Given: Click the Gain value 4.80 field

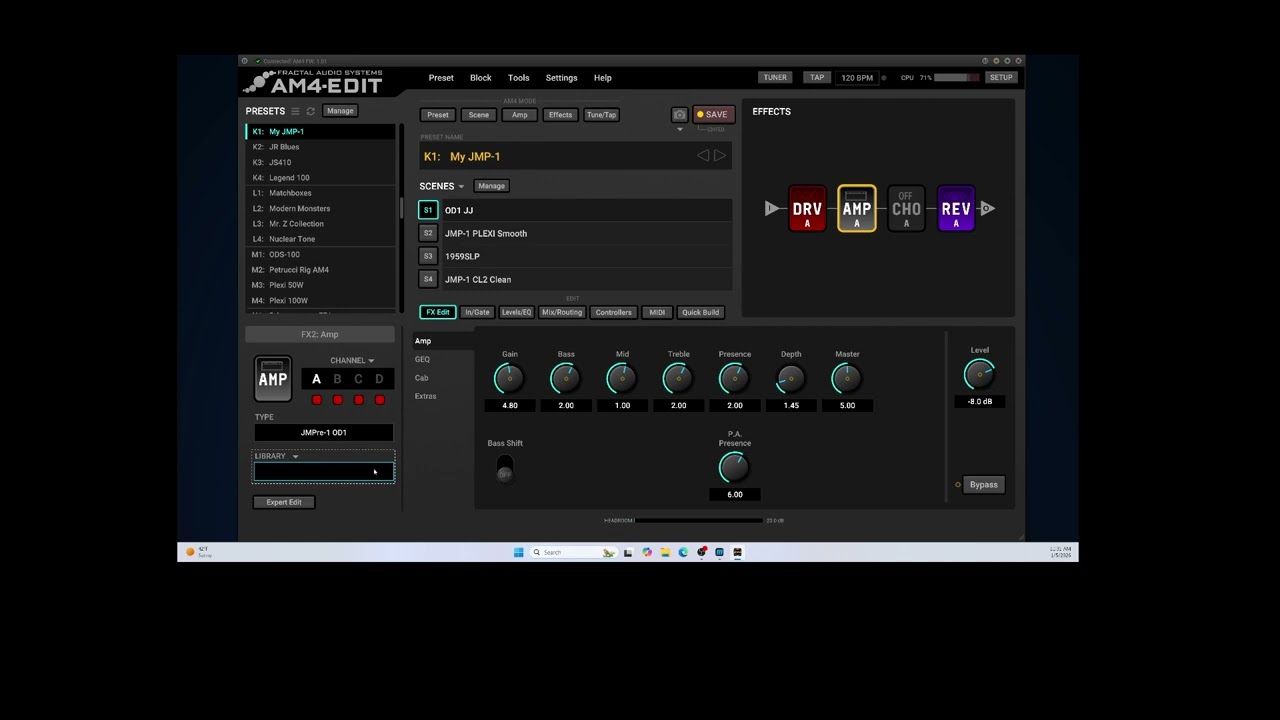Looking at the screenshot, I should [x=510, y=406].
